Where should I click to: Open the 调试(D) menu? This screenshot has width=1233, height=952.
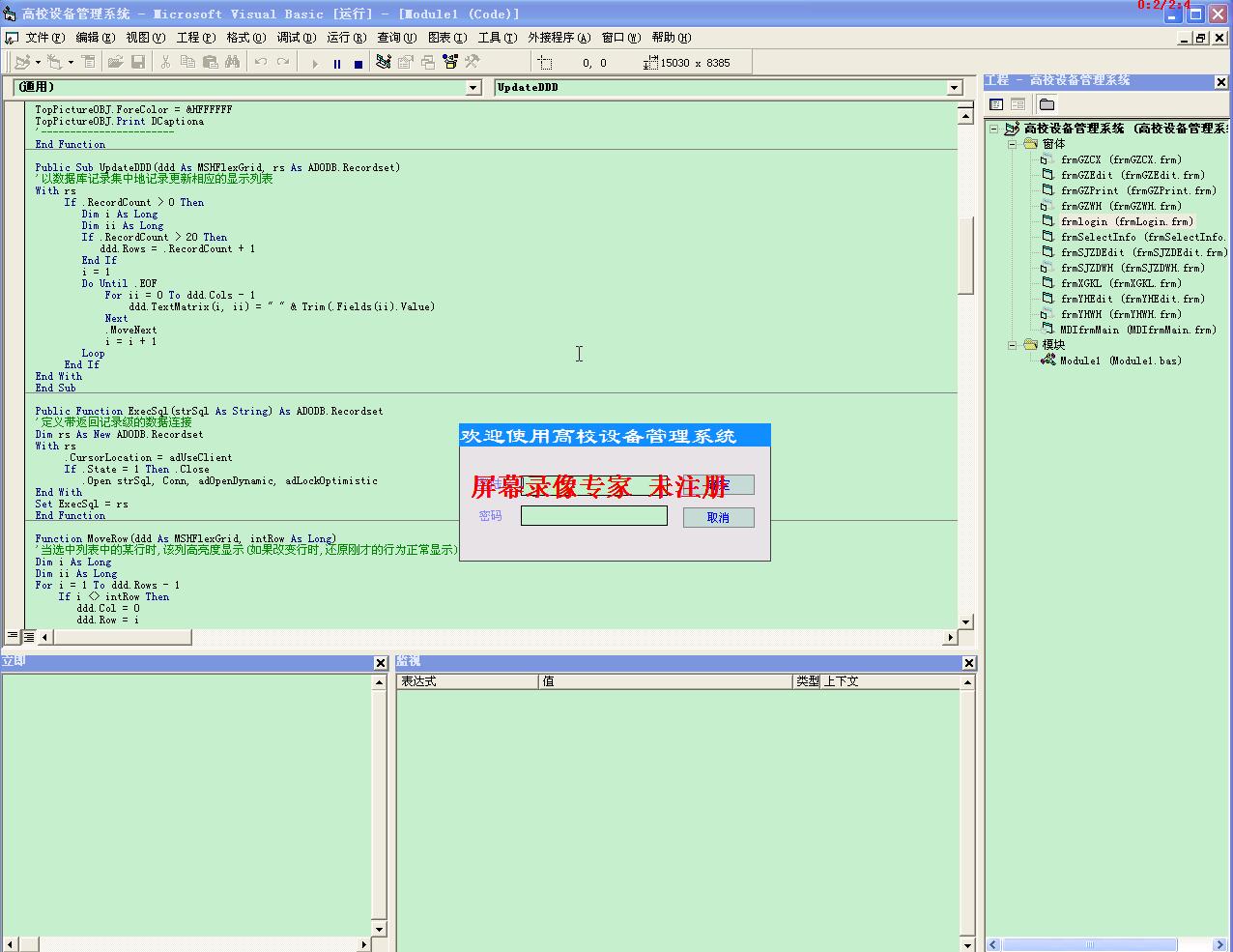tap(297, 38)
